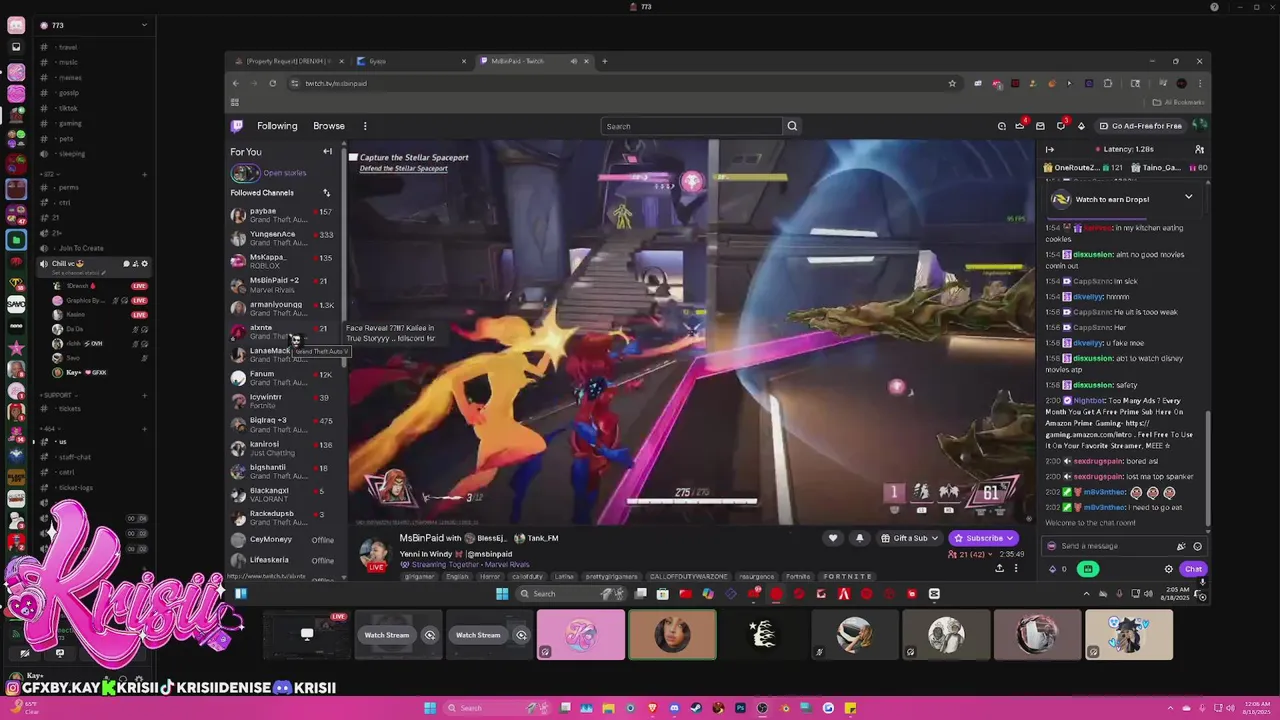Open the Browse tab on Twitch
This screenshot has height=720, width=1280.
[329, 126]
